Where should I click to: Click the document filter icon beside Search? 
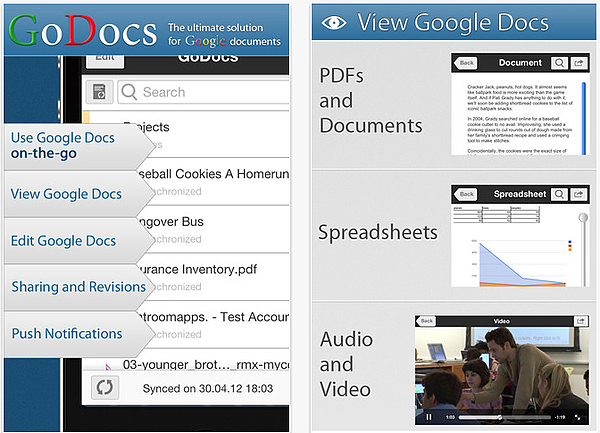coord(99,92)
